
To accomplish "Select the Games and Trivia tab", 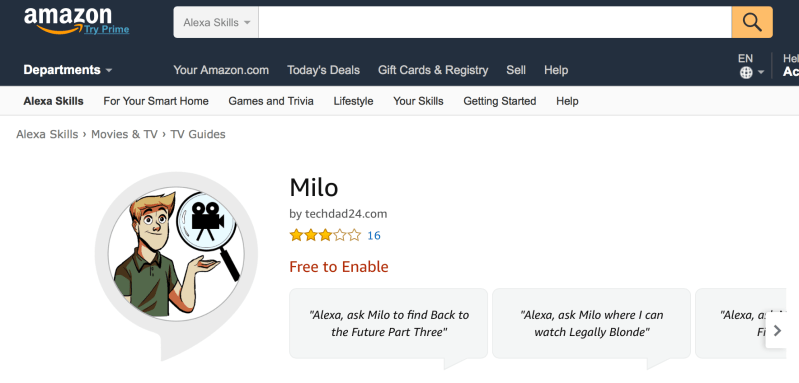I will [271, 101].
